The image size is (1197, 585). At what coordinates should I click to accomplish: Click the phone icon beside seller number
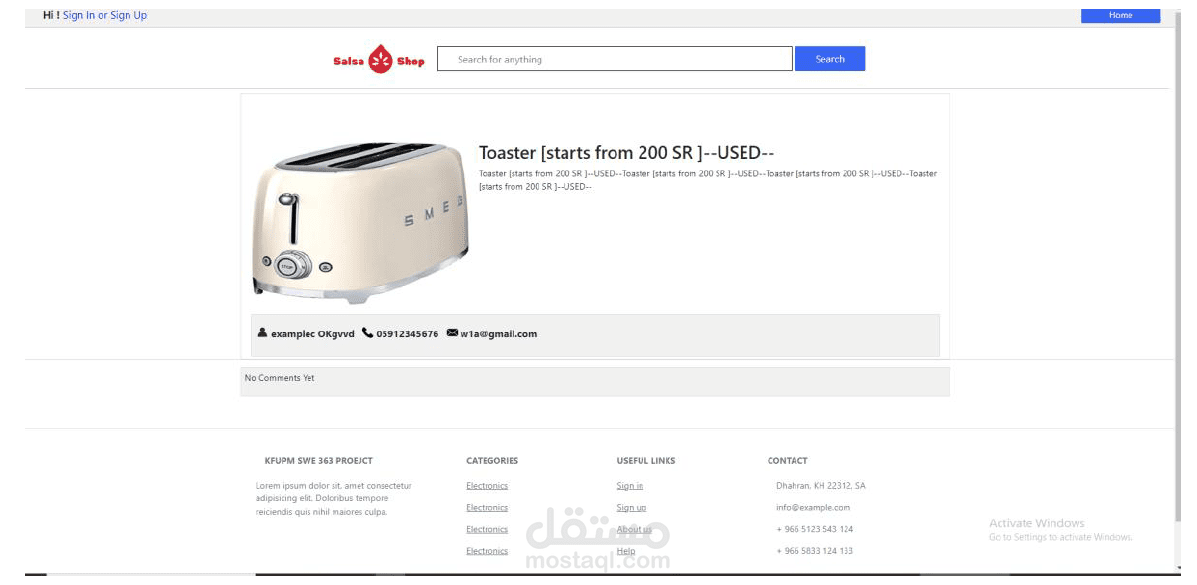point(367,333)
